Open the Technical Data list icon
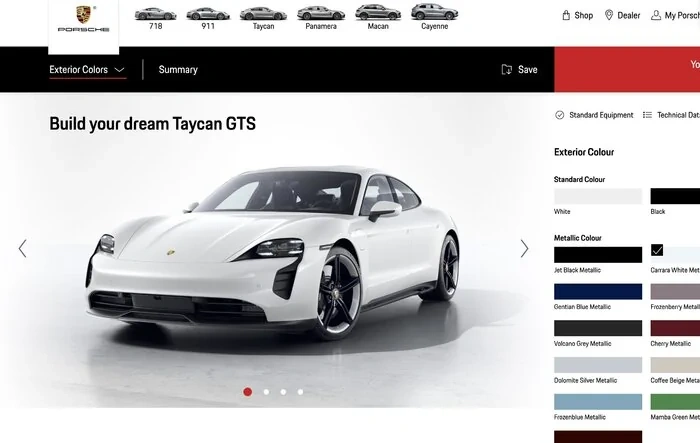 tap(647, 115)
